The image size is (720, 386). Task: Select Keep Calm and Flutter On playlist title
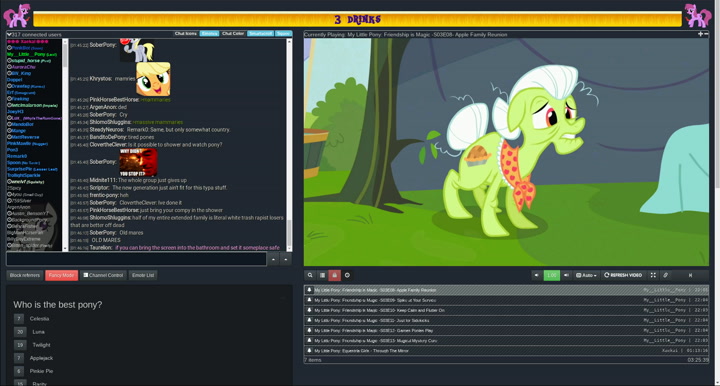coord(379,310)
